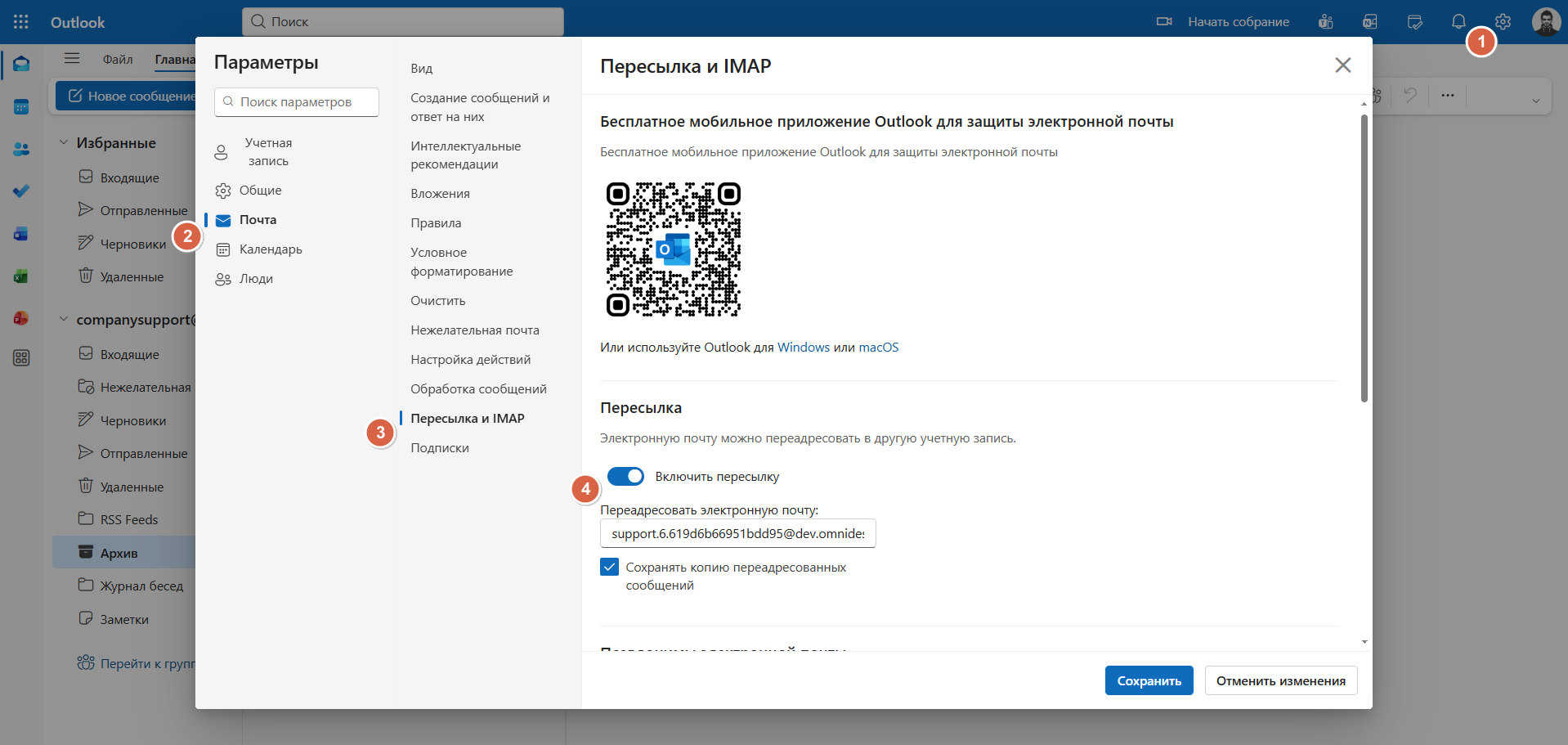This screenshot has height=745, width=1568.
Task: Click the notifications bell icon
Action: pos(1458,22)
